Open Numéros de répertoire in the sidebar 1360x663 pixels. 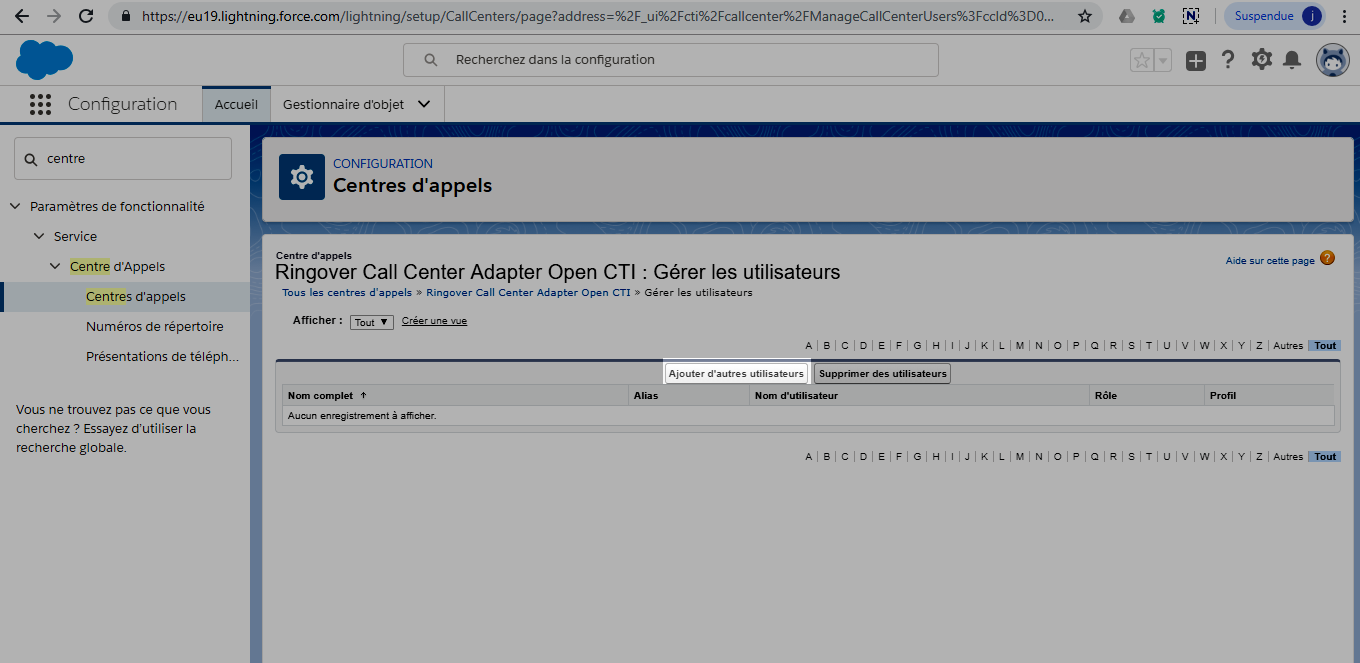(155, 327)
